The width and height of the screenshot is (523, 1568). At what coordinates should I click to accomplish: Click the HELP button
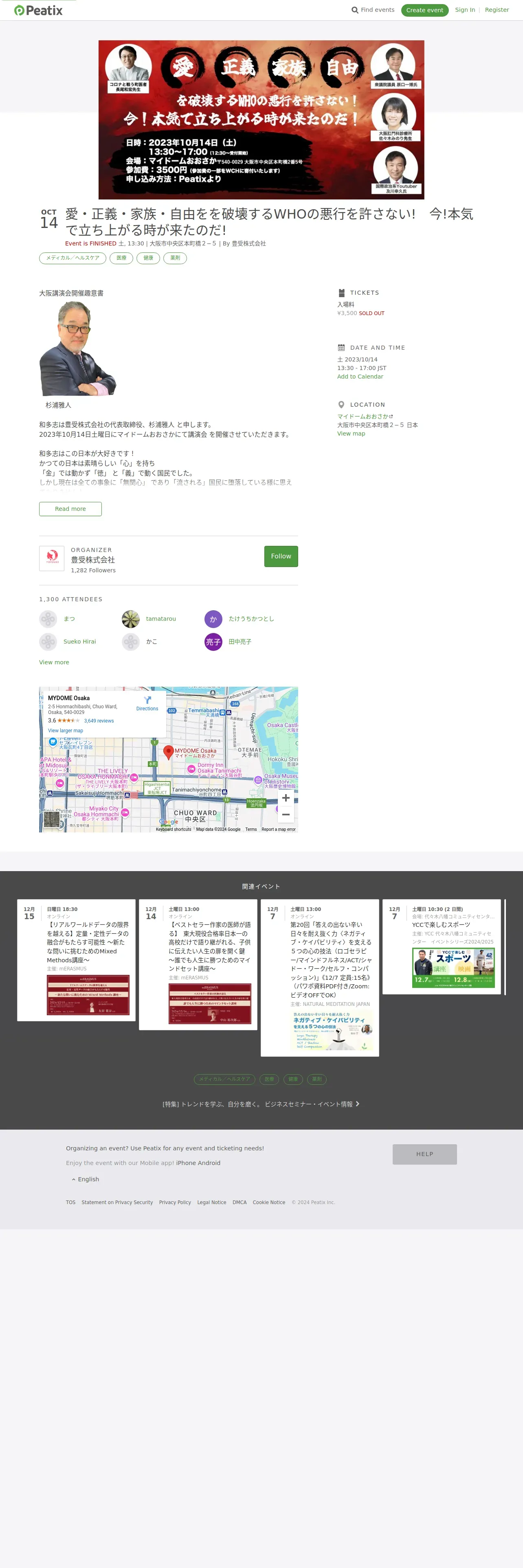pos(424,1154)
